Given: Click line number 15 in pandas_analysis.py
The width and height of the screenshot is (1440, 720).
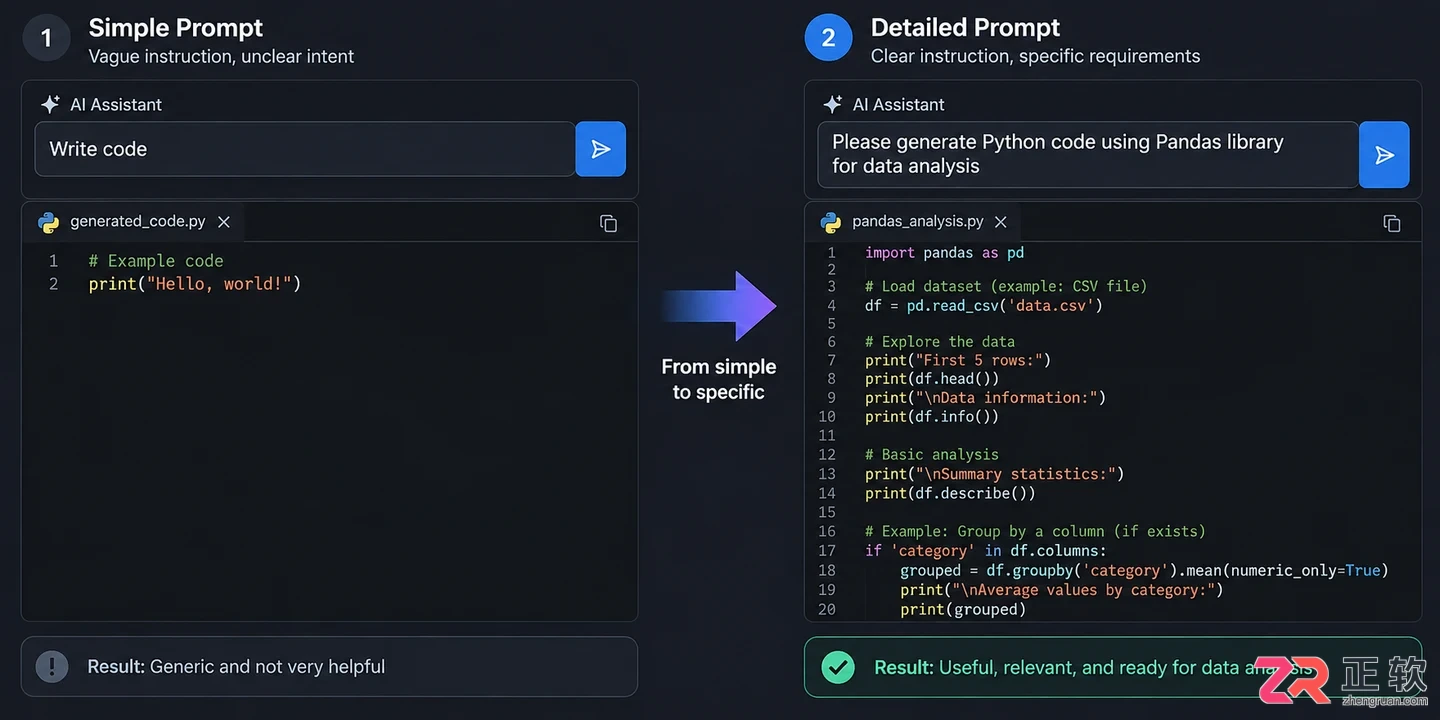Looking at the screenshot, I should (826, 512).
